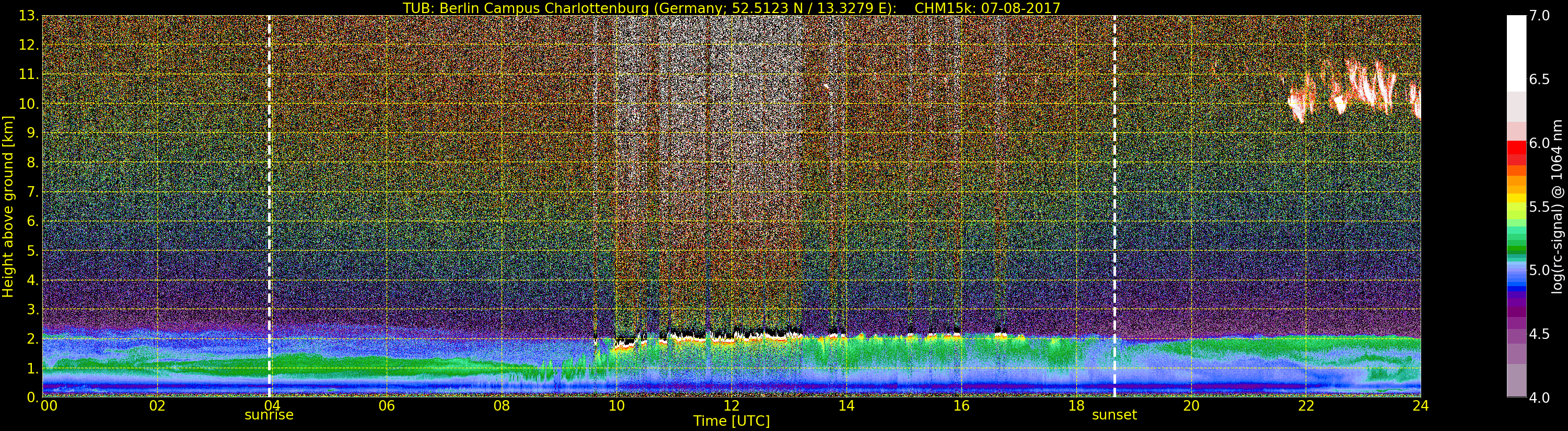Click the '14' tick on the time axis
This screenshot has width=1568, height=431.
[846, 405]
